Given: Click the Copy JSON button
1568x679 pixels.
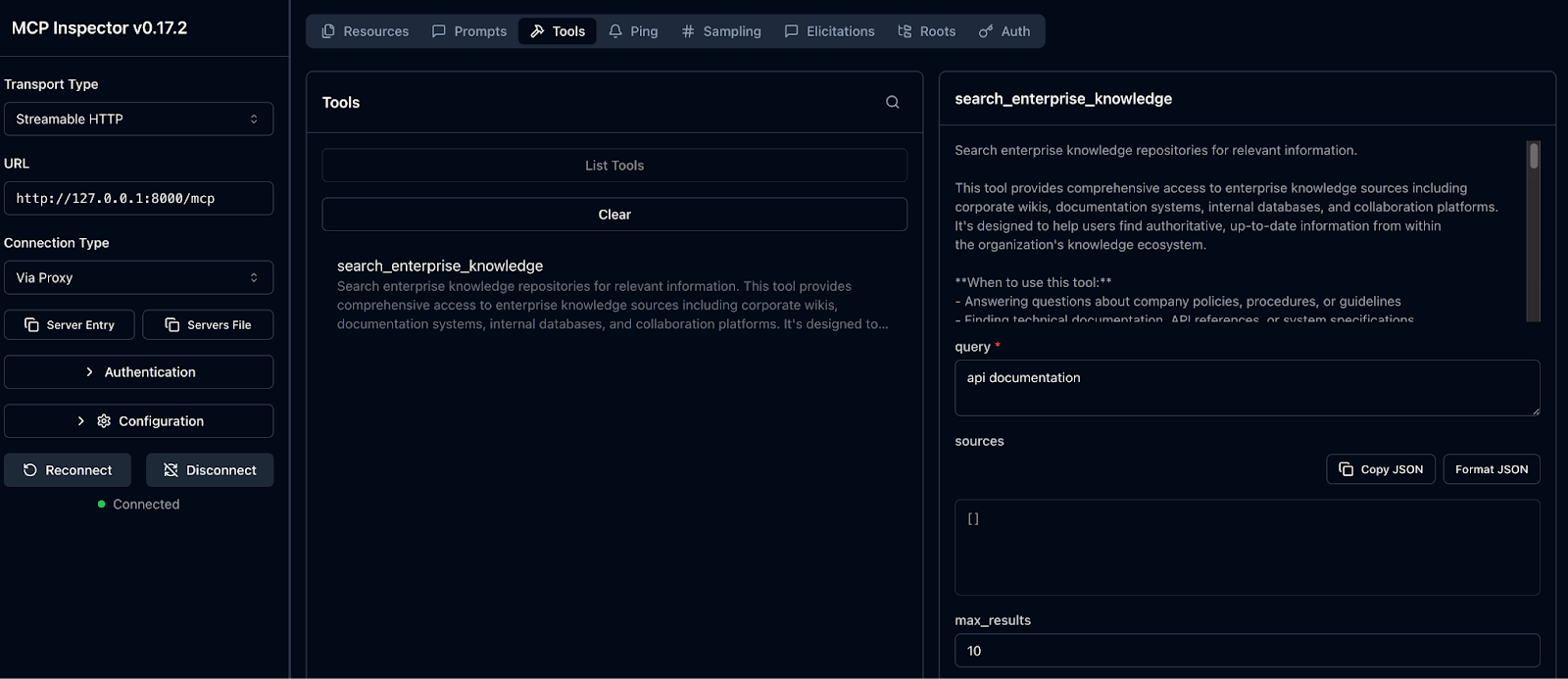Looking at the screenshot, I should 1381,469.
